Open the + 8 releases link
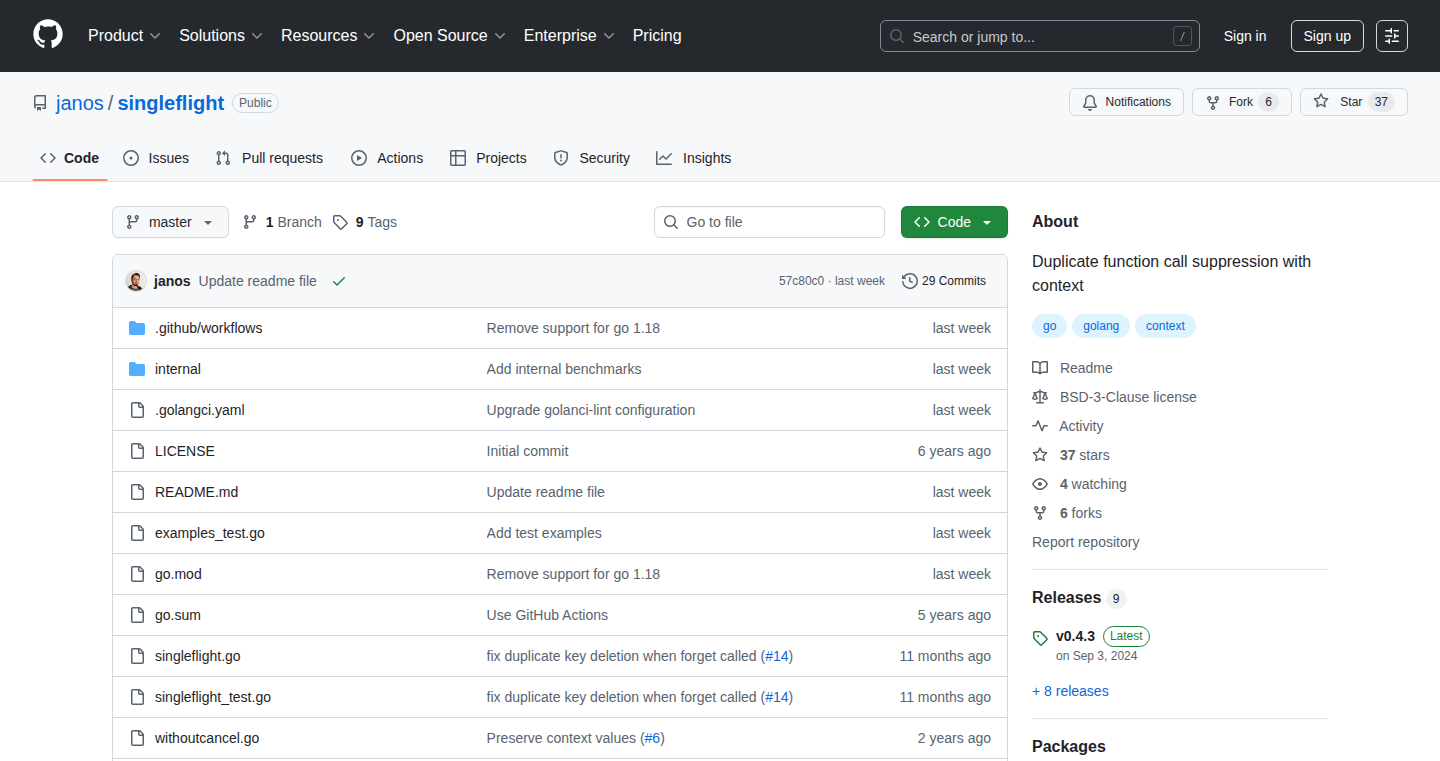 [1070, 691]
